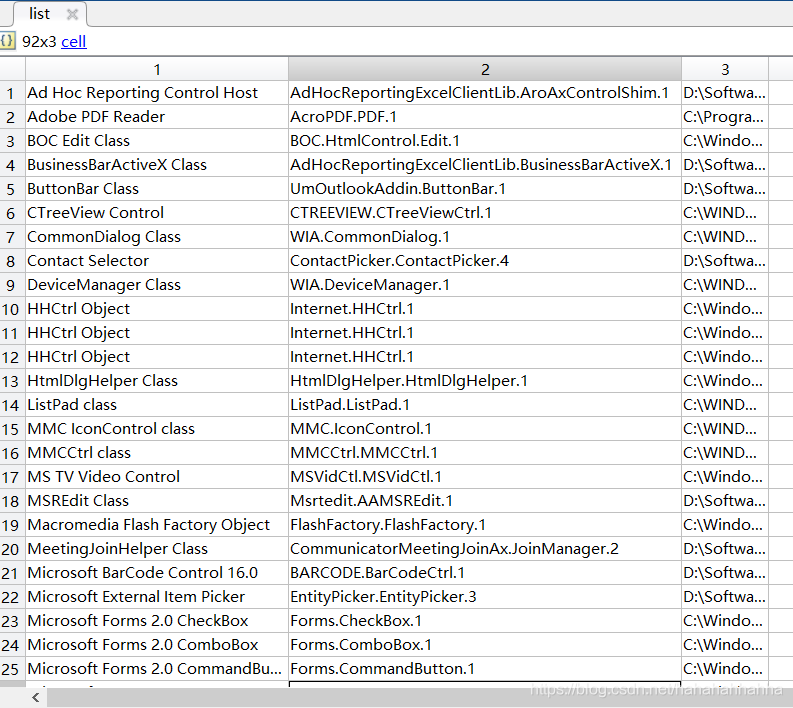The height and width of the screenshot is (708, 793).
Task: Select cell 'Adobe PDF Reader'
Action: point(157,117)
